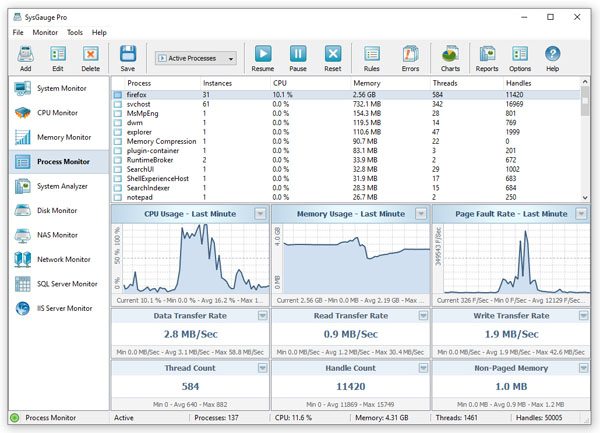The image size is (600, 433).
Task: Select Network Monitor in the sidebar
Action: click(59, 260)
